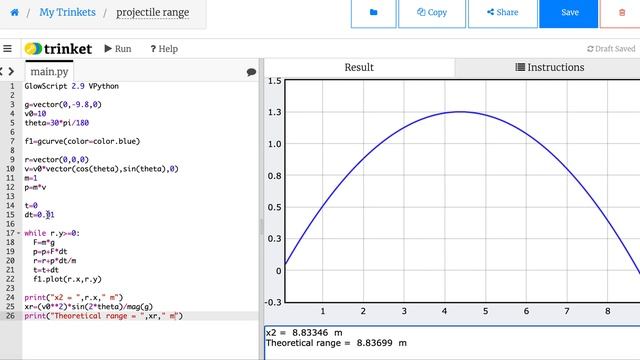
Task: Click the blue projectile curve peak
Action: coord(460,111)
